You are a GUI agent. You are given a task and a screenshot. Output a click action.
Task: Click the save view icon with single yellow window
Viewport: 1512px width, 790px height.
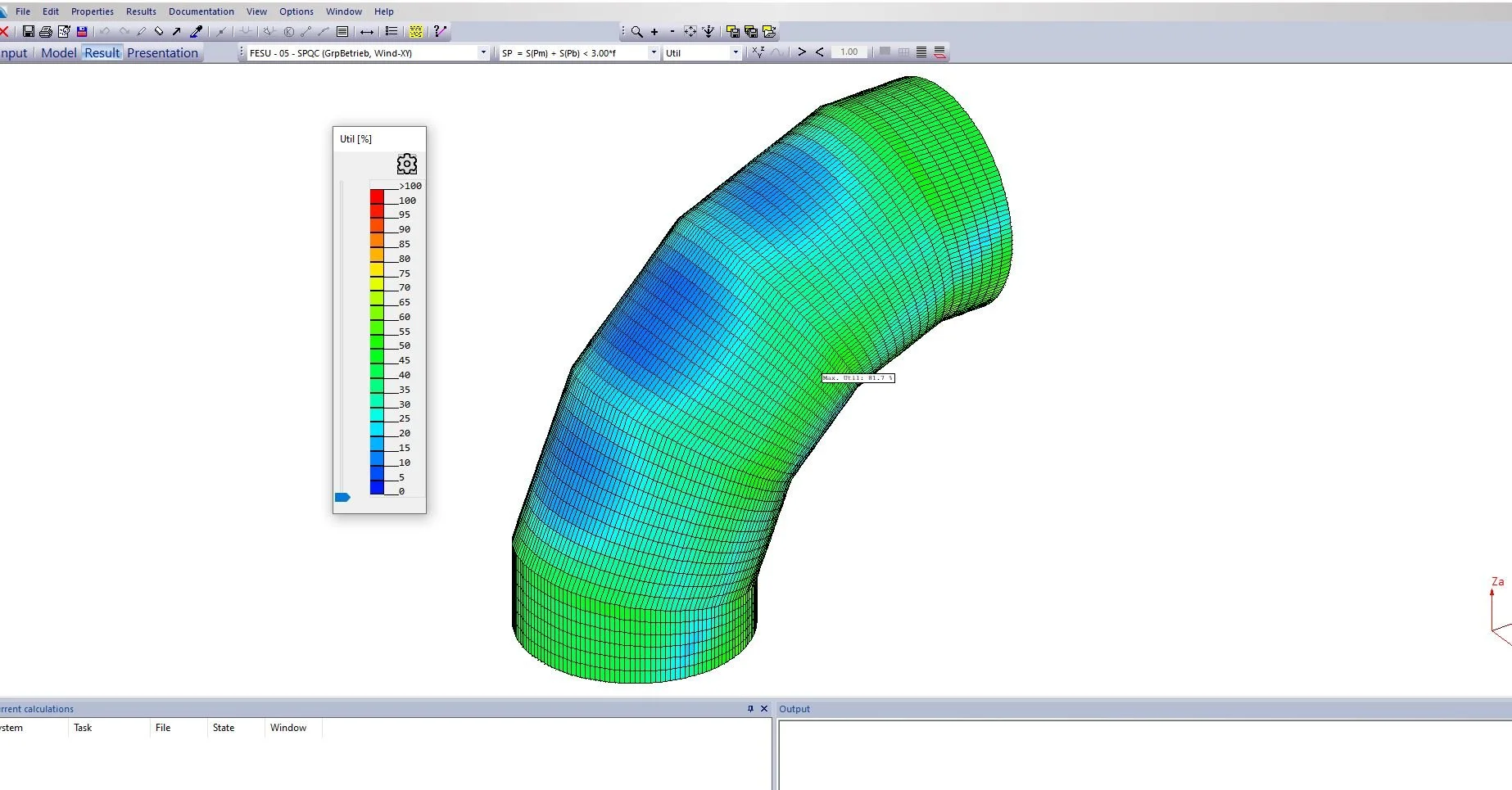[x=733, y=32]
